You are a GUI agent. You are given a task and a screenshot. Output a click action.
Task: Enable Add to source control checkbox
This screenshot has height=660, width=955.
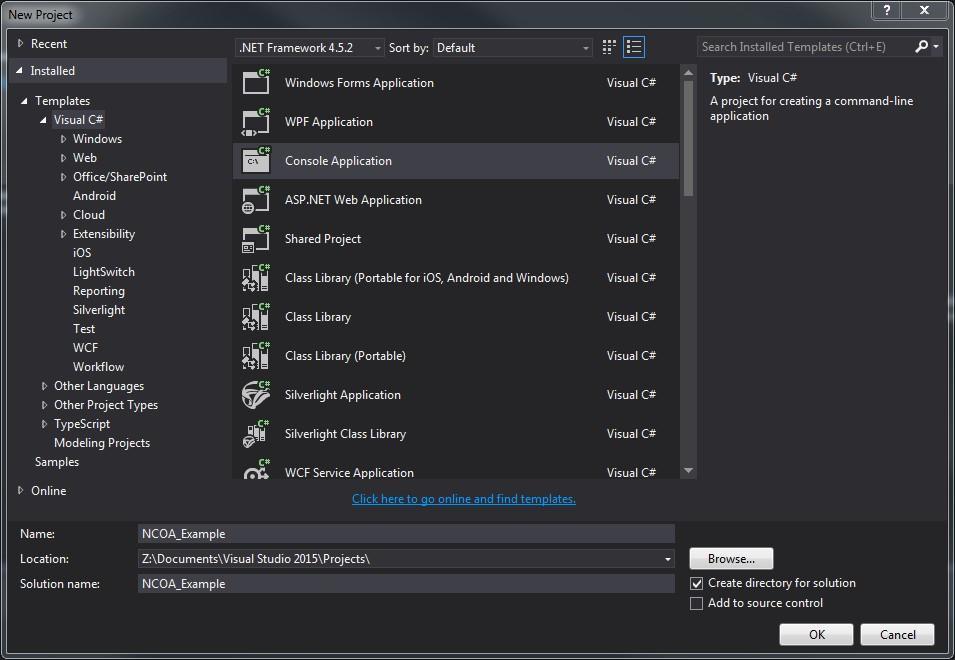(697, 603)
